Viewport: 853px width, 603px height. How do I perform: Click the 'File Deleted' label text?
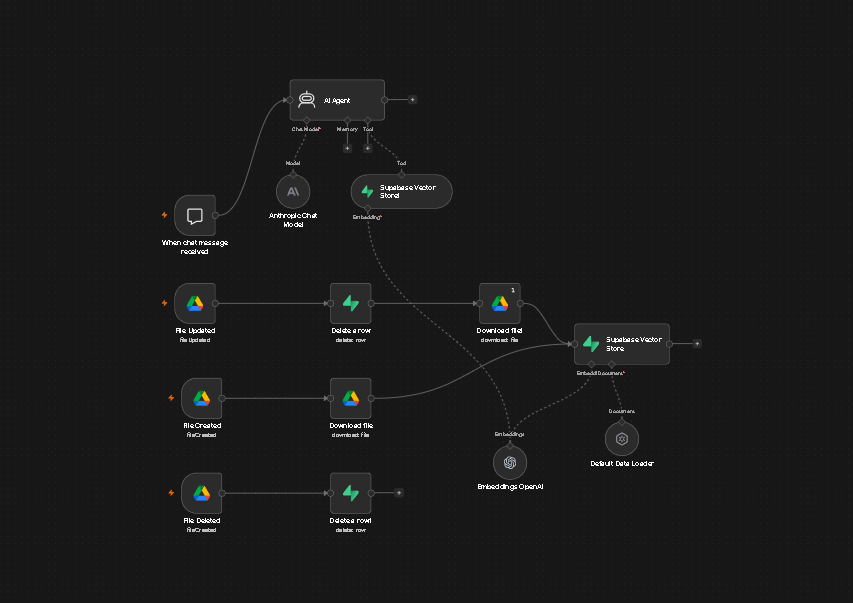[201, 520]
